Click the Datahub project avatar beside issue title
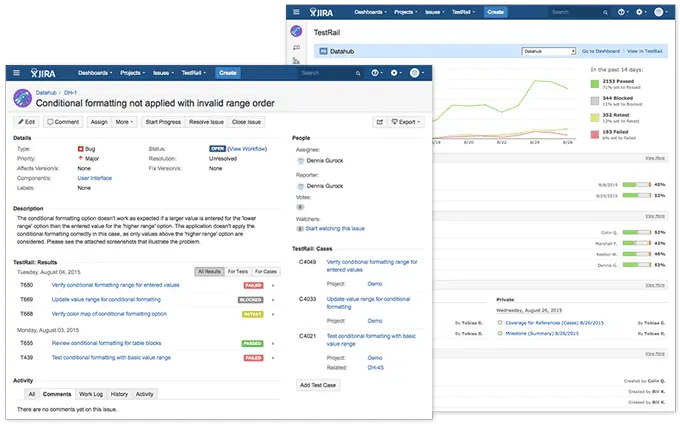The height and width of the screenshot is (425, 680). [23, 98]
